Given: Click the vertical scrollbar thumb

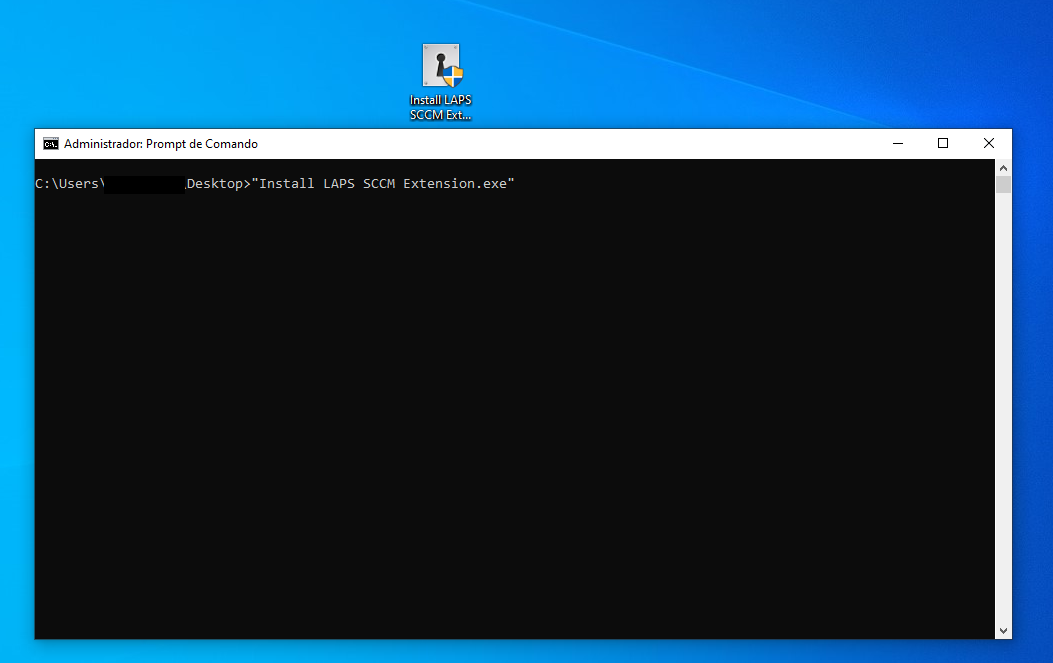Looking at the screenshot, I should [x=1003, y=185].
